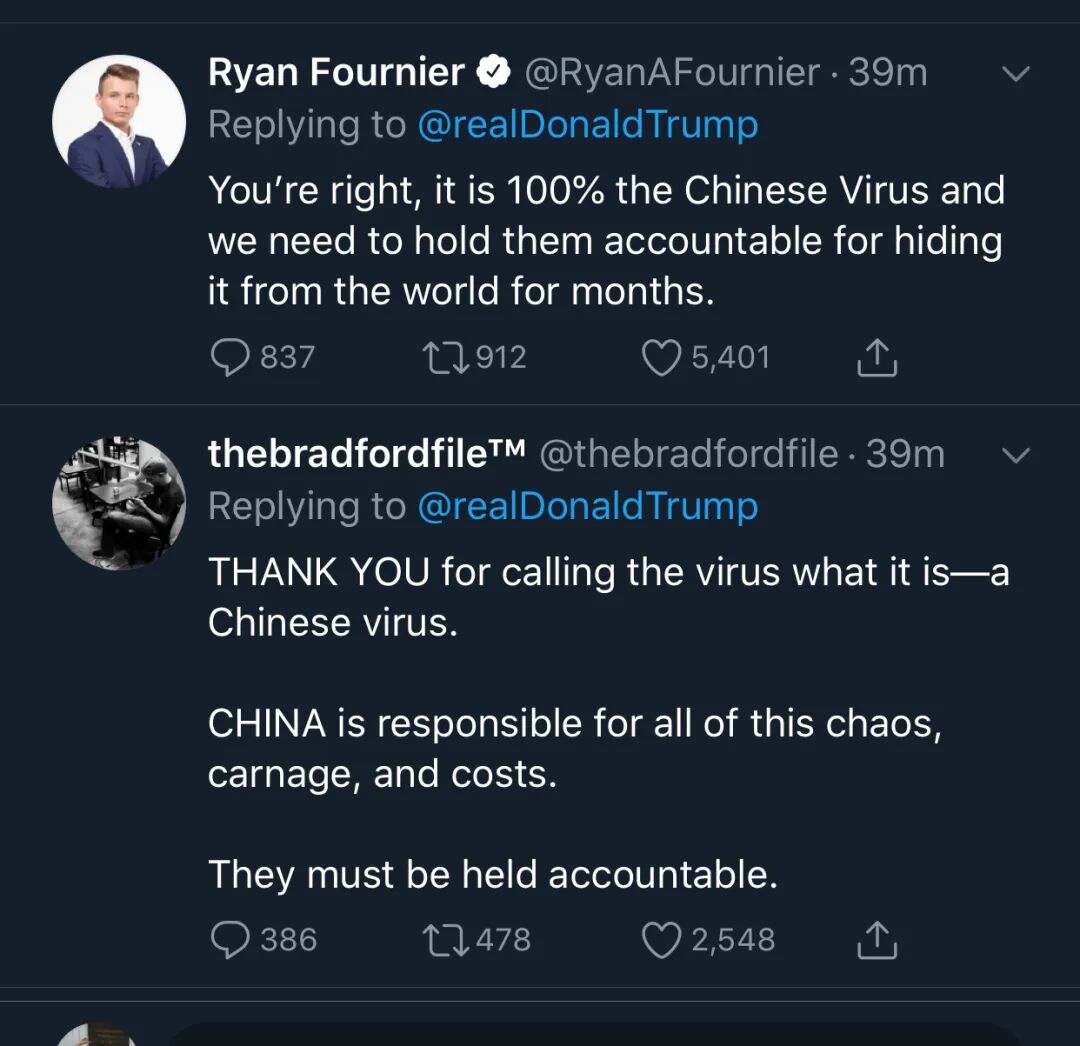This screenshot has height=1046, width=1080.
Task: Retweet thebradfordfile tweet with 478 retweets
Action: tap(446, 941)
